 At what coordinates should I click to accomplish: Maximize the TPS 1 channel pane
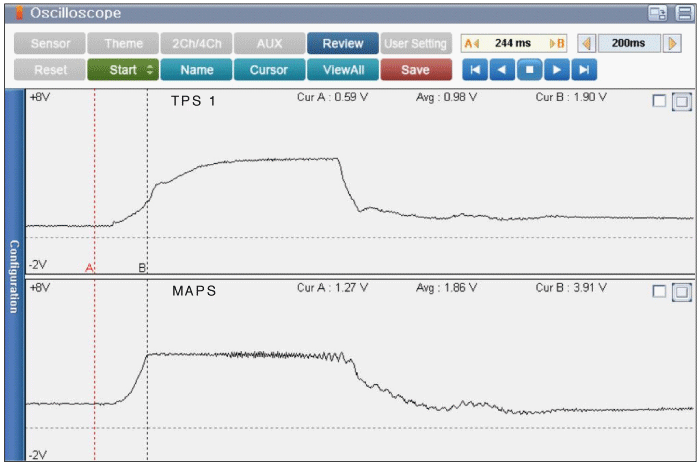point(682,101)
